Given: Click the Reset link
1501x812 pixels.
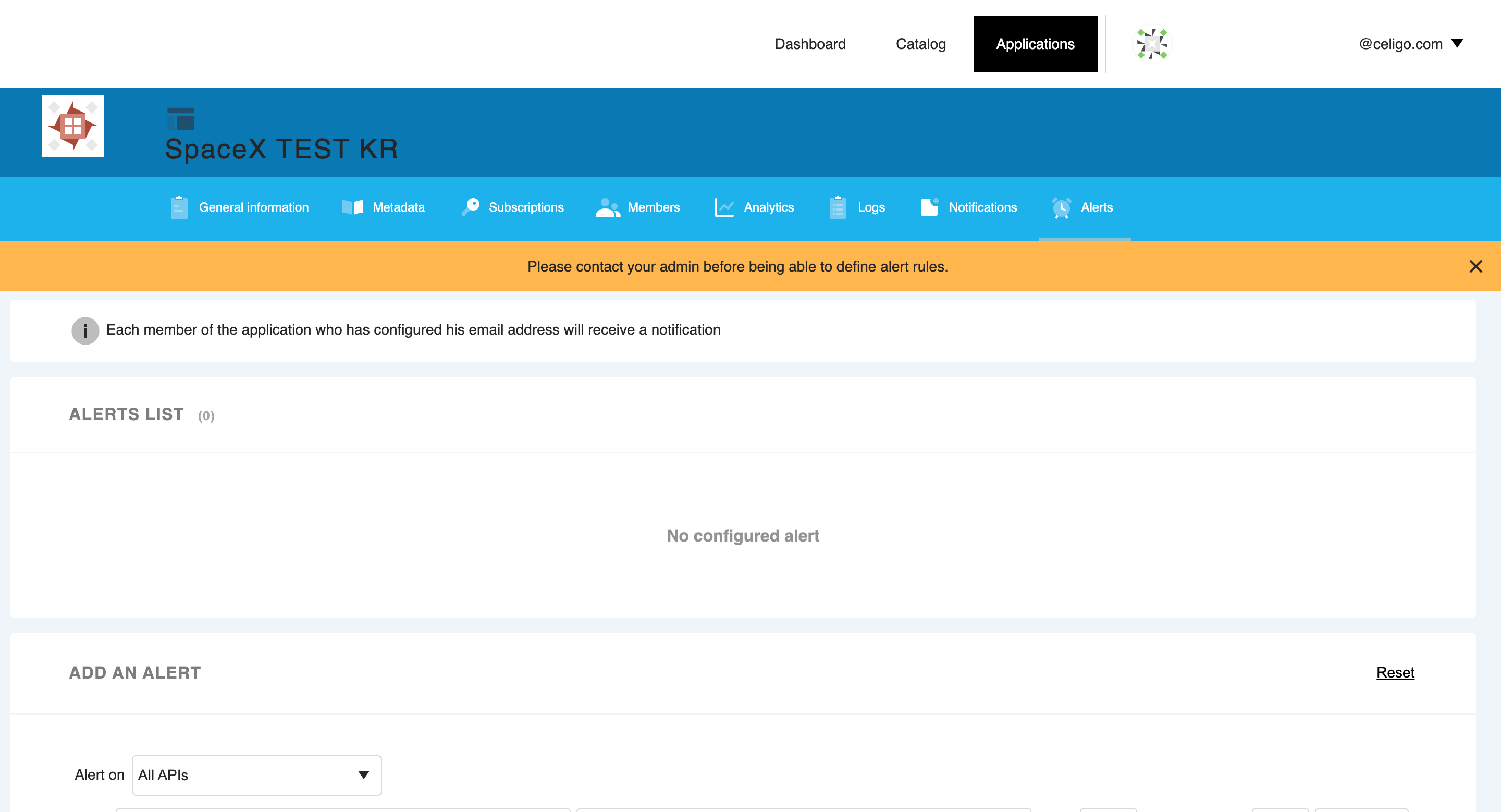Looking at the screenshot, I should [x=1395, y=673].
